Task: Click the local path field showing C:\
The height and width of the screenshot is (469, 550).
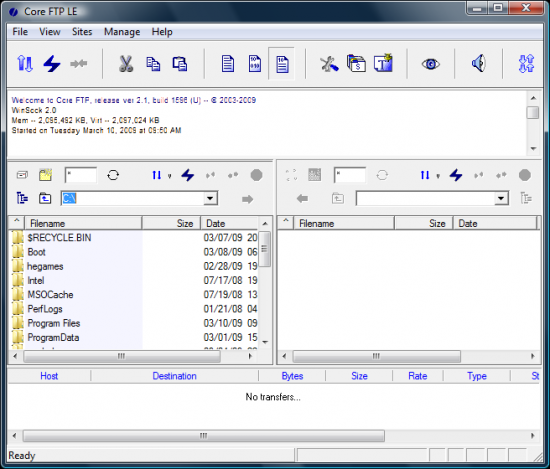Action: click(x=133, y=199)
